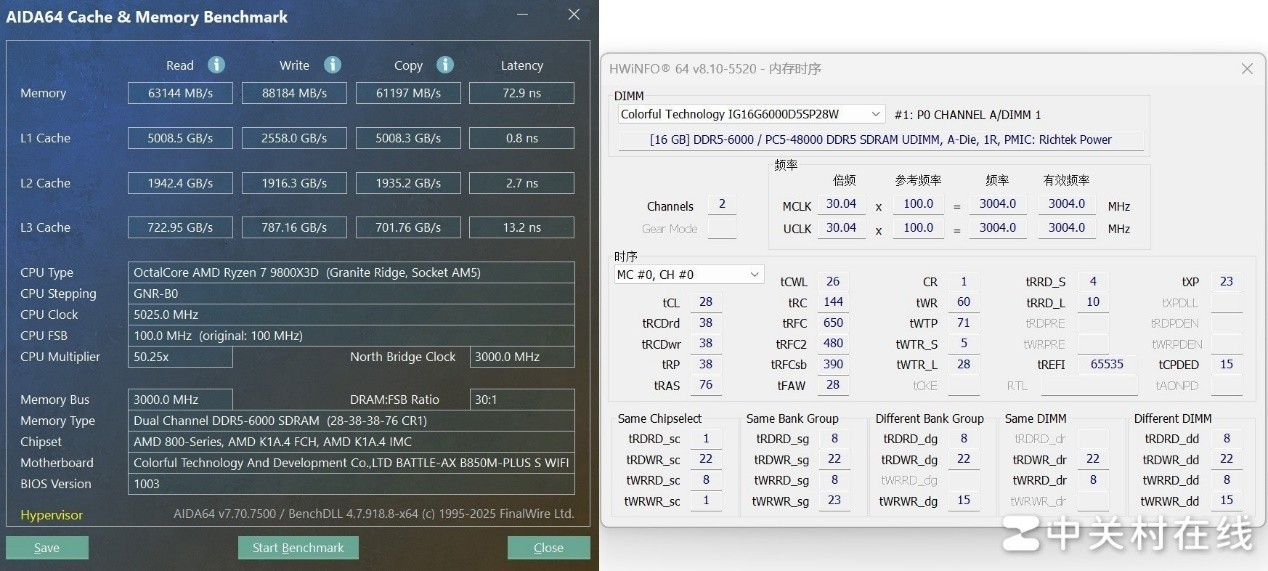Click the tREFI value field
This screenshot has width=1268, height=571.
tap(1107, 365)
